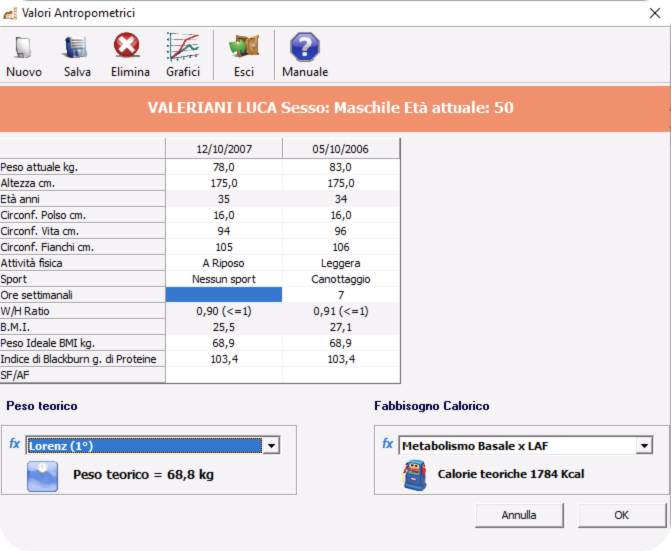Click Circonf. Fianchi cell 106
Screen dimensions: 671x551
(341, 247)
